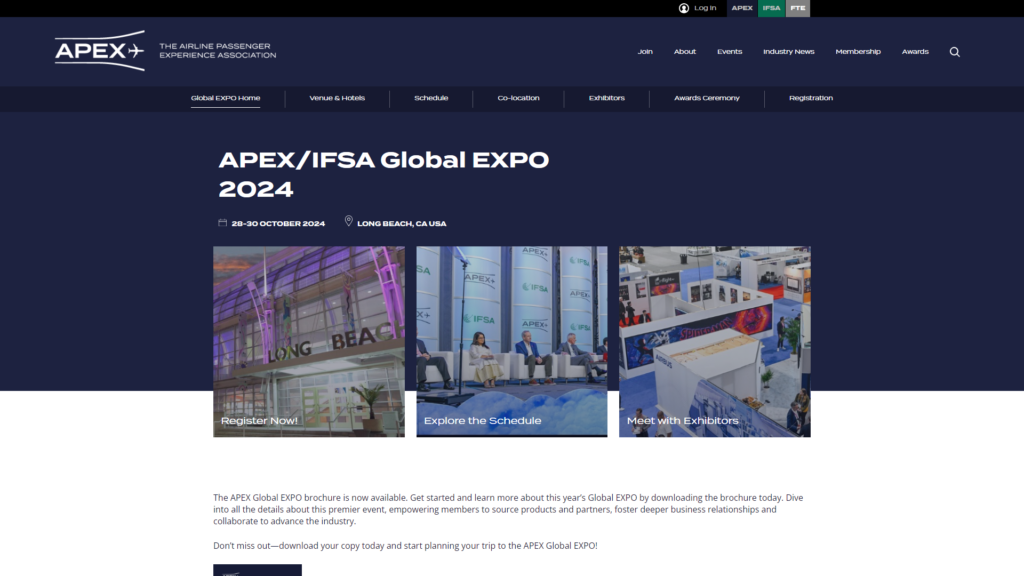Screen dimensions: 1024x576
Task: Click the Log in link
Action: [x=705, y=8]
